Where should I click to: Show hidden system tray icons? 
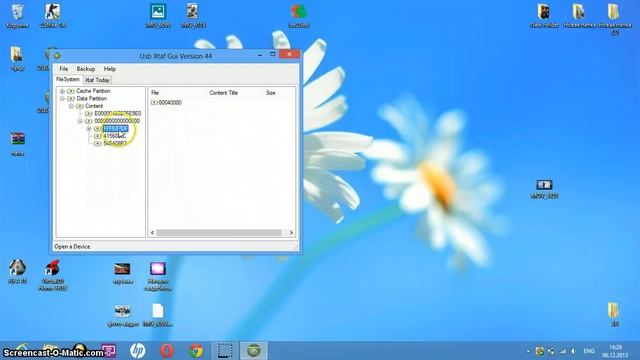tap(529, 351)
